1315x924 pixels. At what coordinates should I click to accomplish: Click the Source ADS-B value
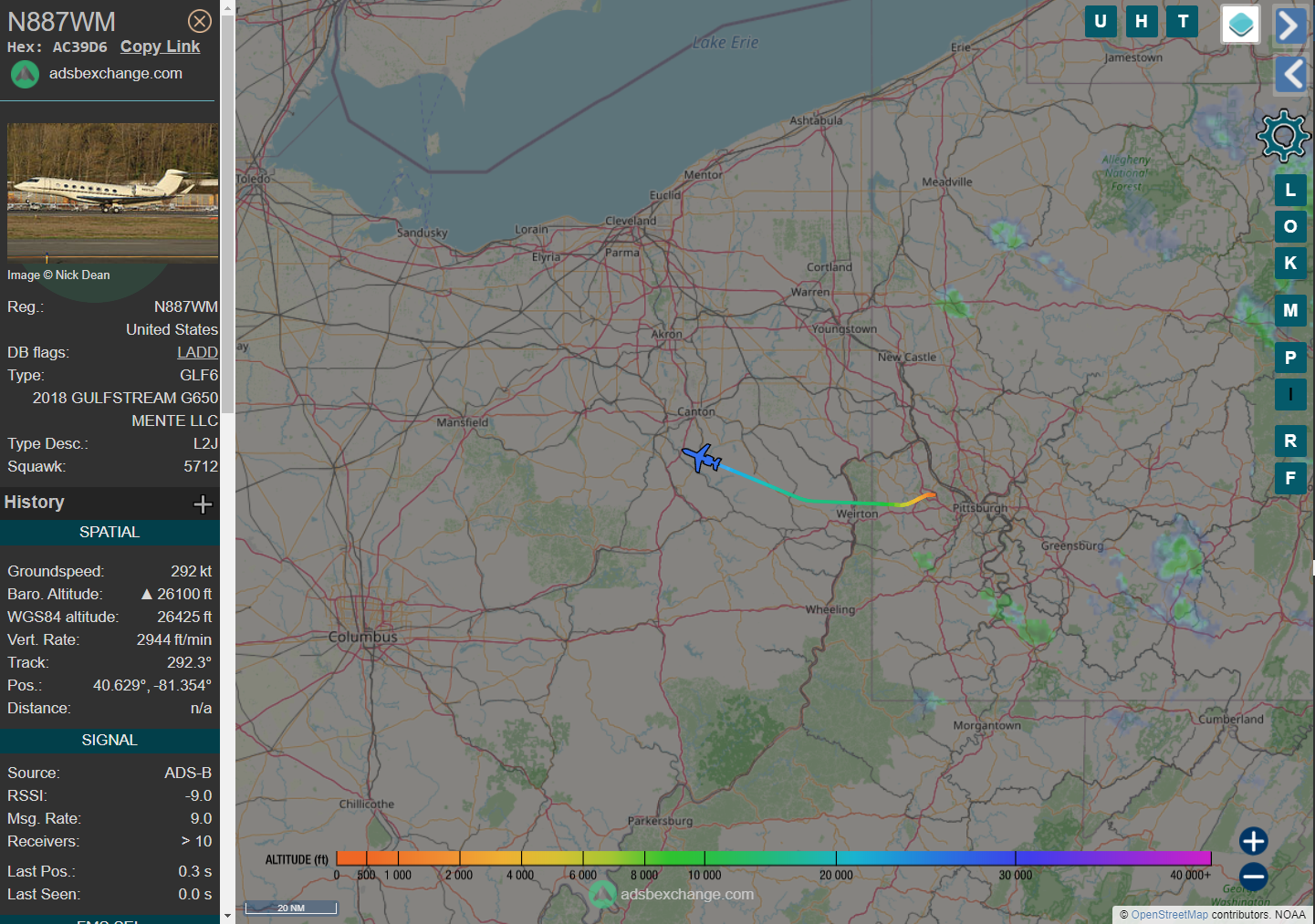(x=188, y=773)
